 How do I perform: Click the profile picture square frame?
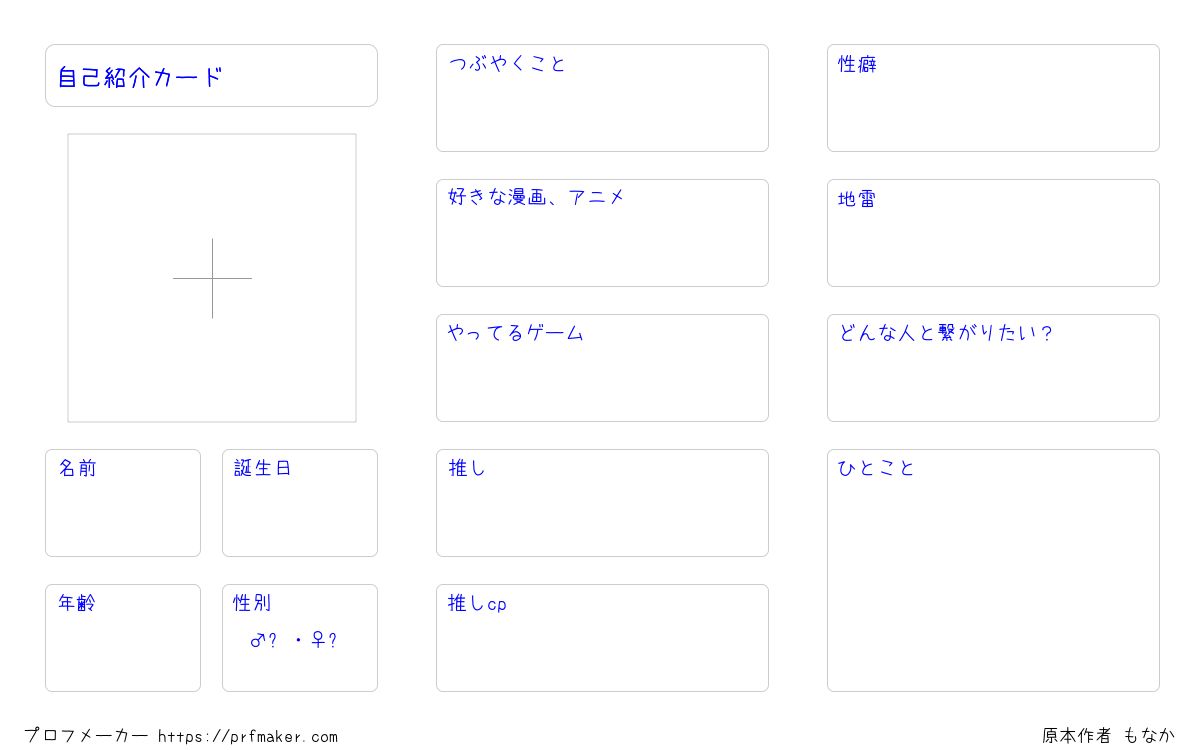[x=212, y=278]
